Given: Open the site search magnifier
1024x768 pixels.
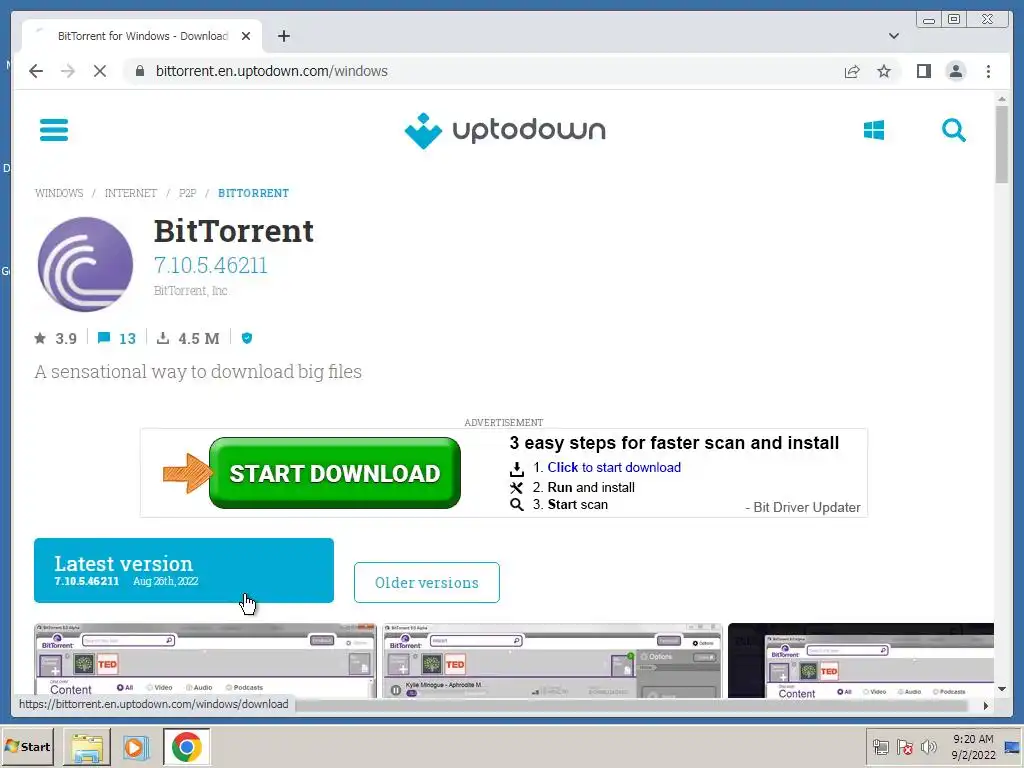Looking at the screenshot, I should (953, 130).
